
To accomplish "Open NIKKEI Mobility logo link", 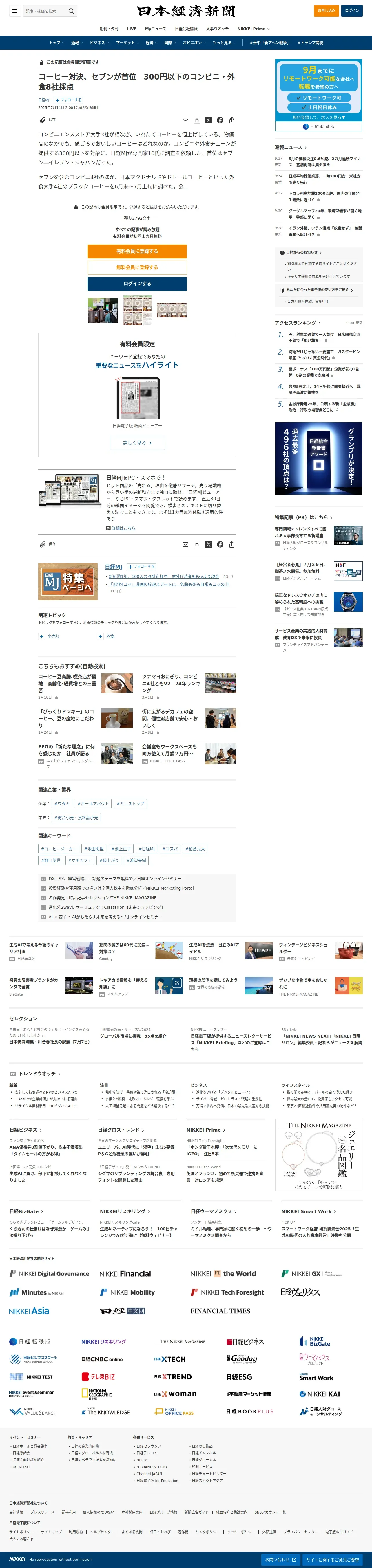I will pyautogui.click(x=127, y=1292).
